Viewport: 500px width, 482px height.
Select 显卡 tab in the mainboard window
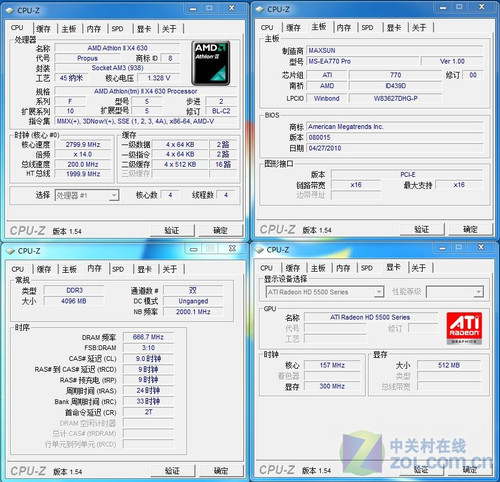pyautogui.click(x=394, y=27)
